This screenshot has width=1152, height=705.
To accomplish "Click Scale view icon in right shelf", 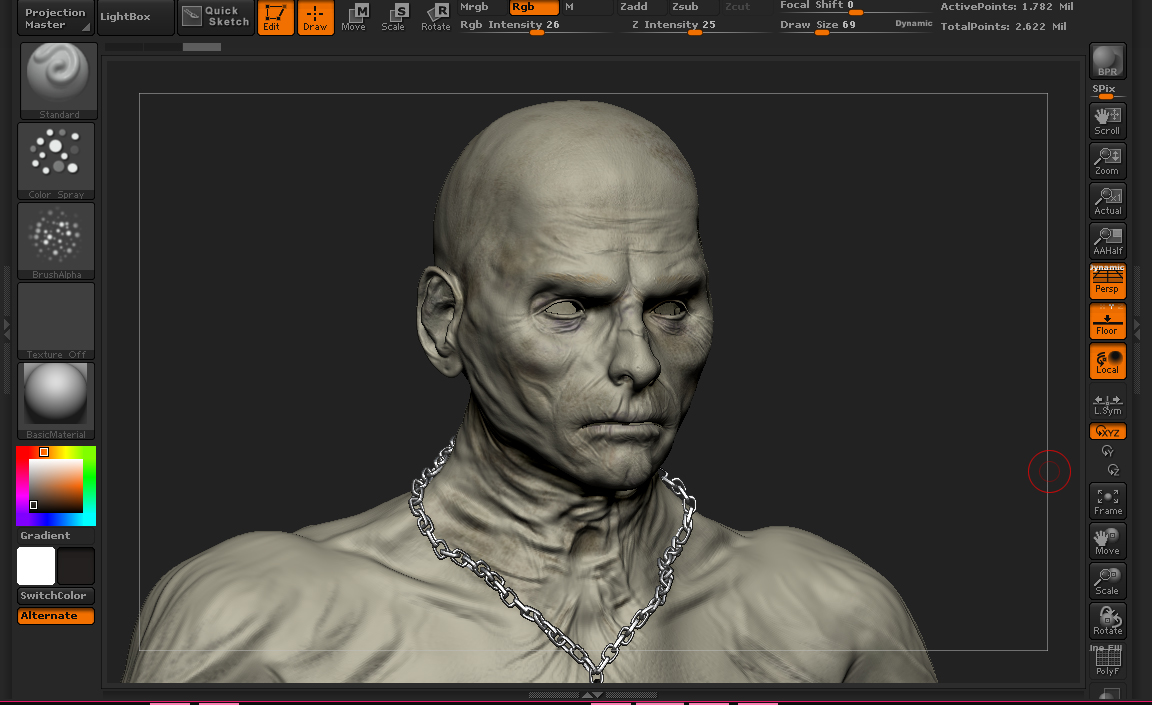I will pyautogui.click(x=1107, y=581).
